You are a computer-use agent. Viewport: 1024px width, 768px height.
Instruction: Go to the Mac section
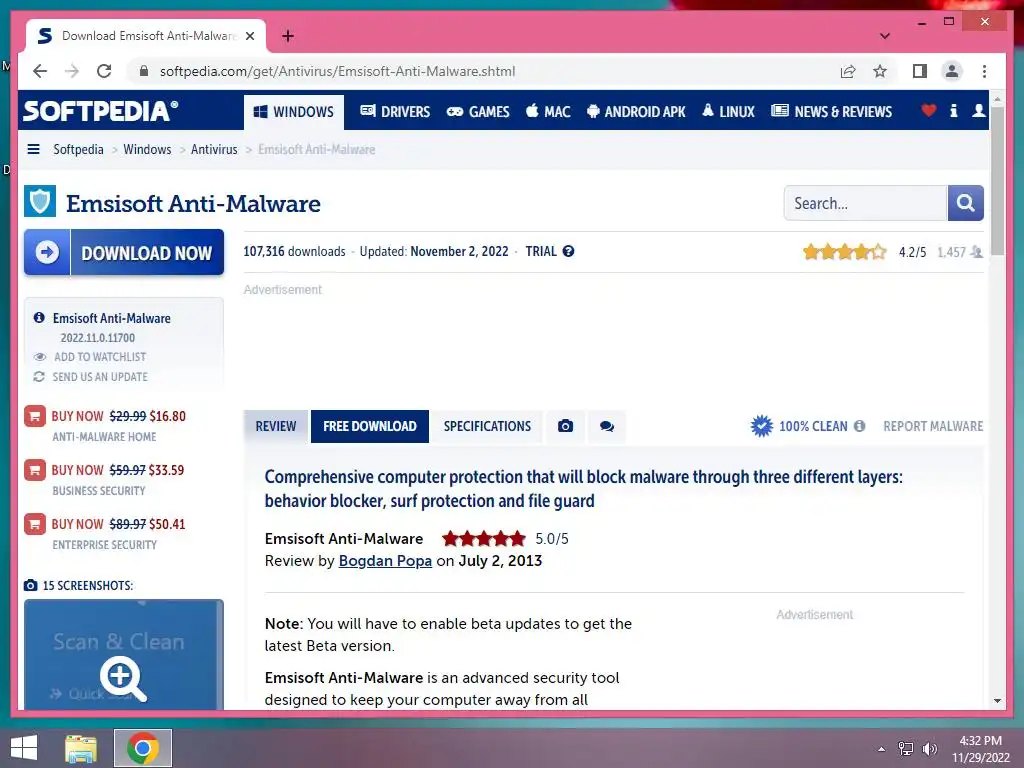[548, 112]
